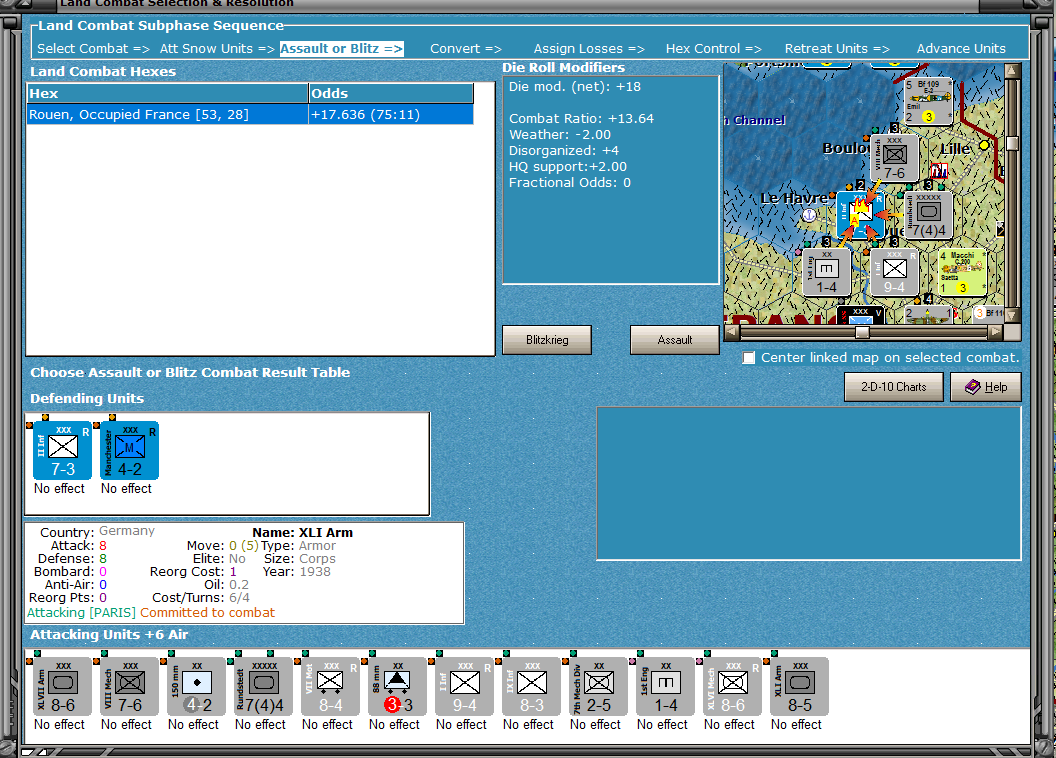The image size is (1056, 758).
Task: Click the +17.636 (75:11) odds cell
Action: pos(391,114)
